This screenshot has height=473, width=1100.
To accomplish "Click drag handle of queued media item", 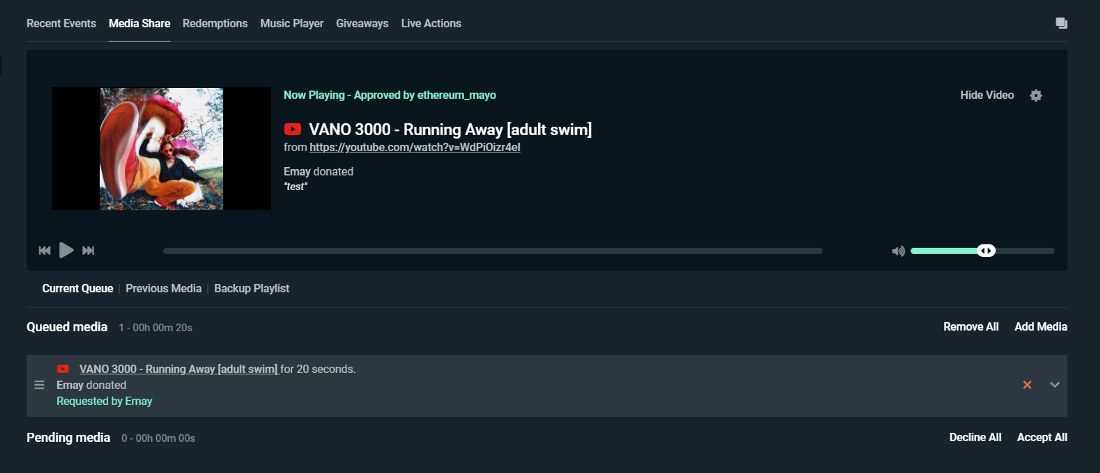I will tap(39, 385).
